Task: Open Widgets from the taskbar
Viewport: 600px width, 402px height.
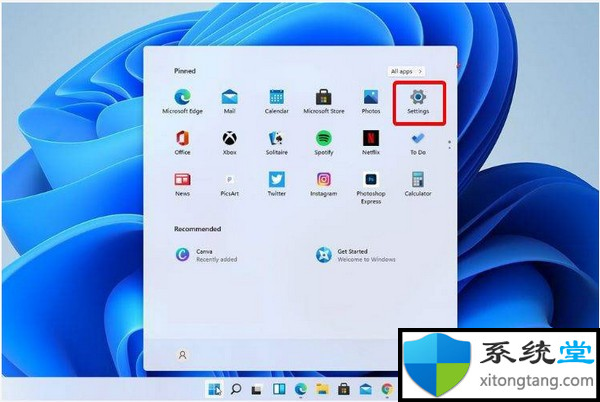Action: coord(279,389)
